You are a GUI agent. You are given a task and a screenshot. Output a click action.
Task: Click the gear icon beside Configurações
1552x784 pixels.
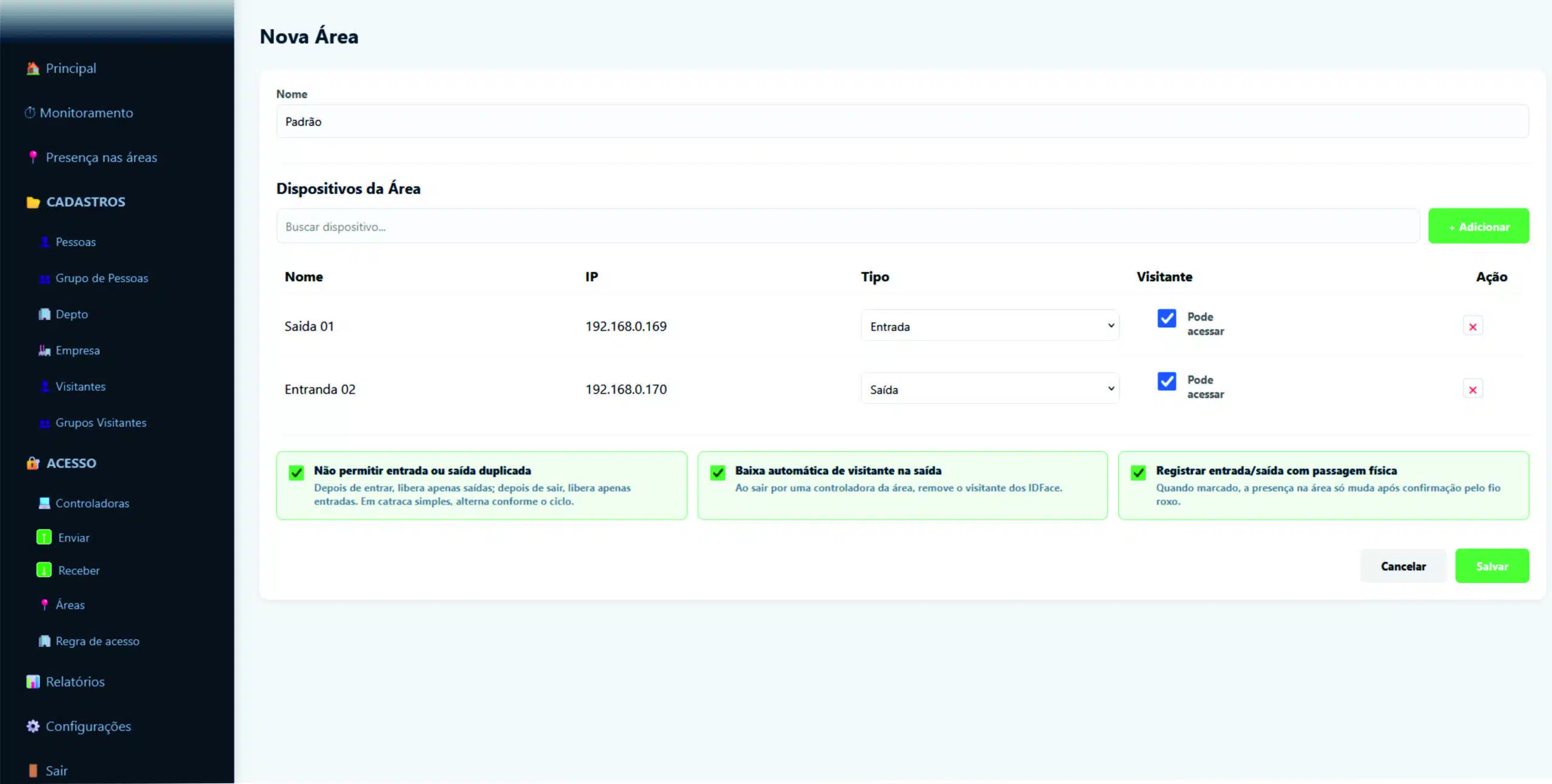pos(33,726)
